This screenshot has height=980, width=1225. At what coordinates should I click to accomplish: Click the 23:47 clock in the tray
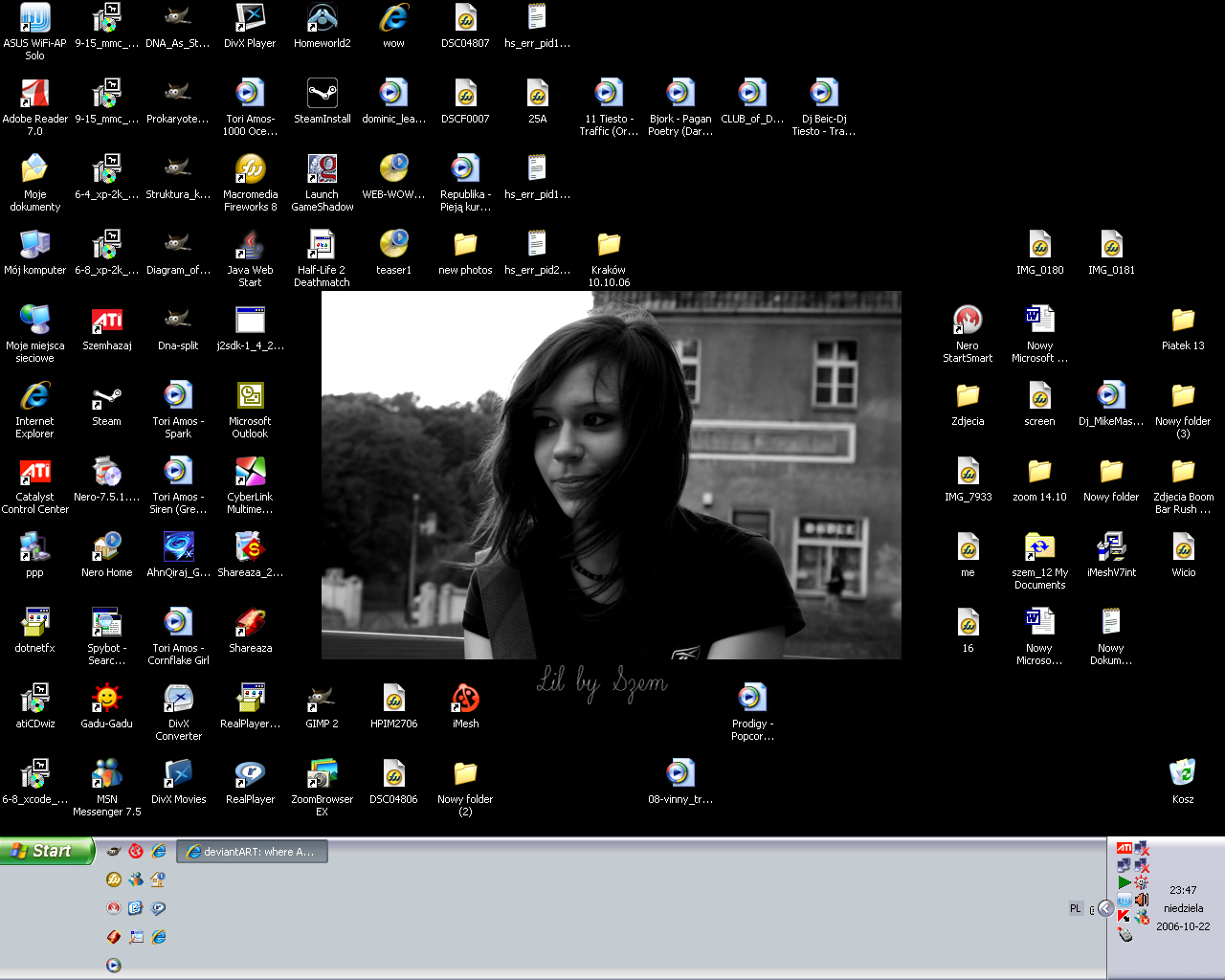coord(1183,890)
